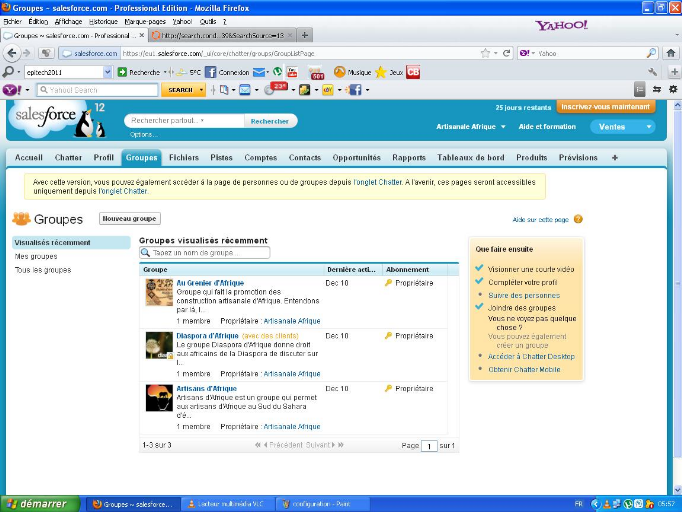Click the Facebook icon in the Yahoo toolbar

pos(355,90)
